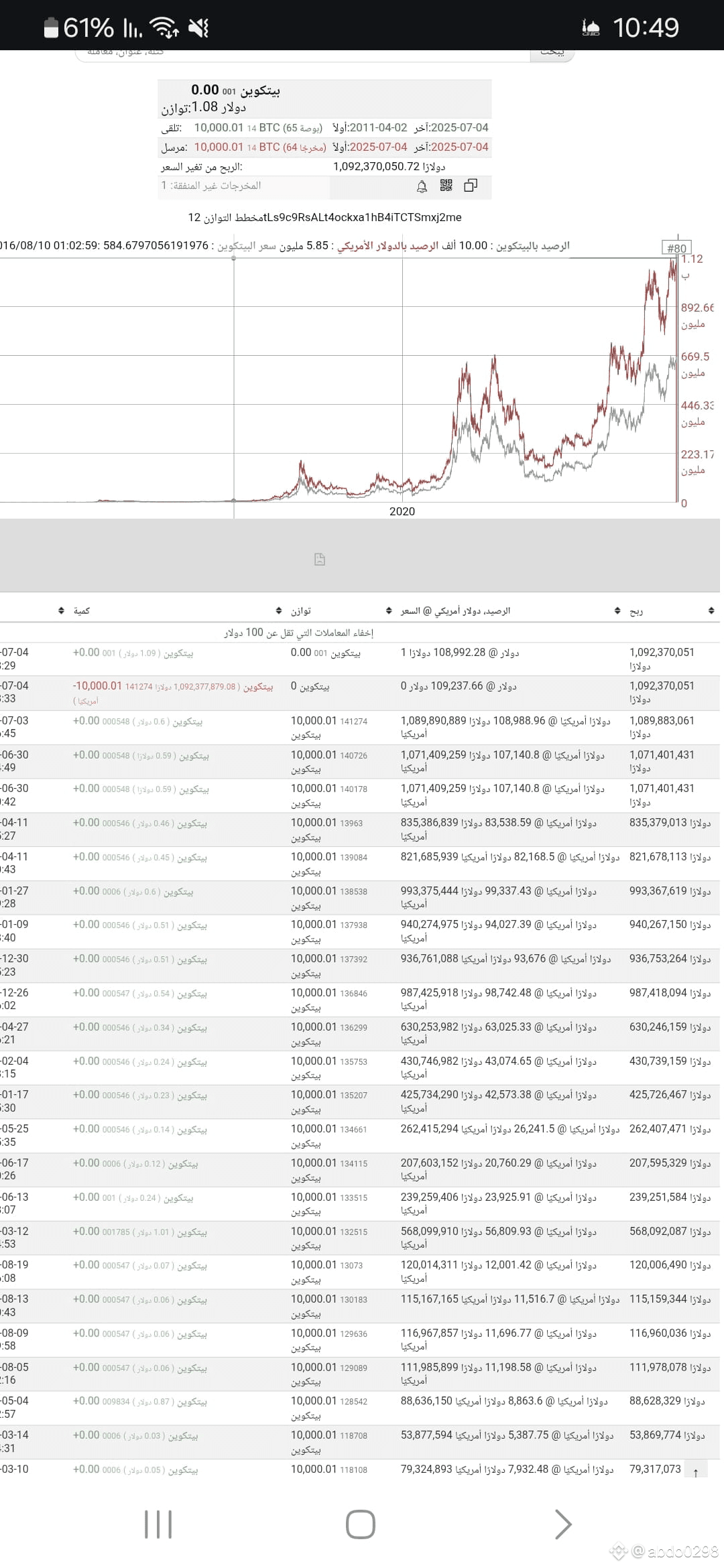The height and width of the screenshot is (1568, 724).
Task: Click the unspent outputs: 1 text
Action: point(210,186)
